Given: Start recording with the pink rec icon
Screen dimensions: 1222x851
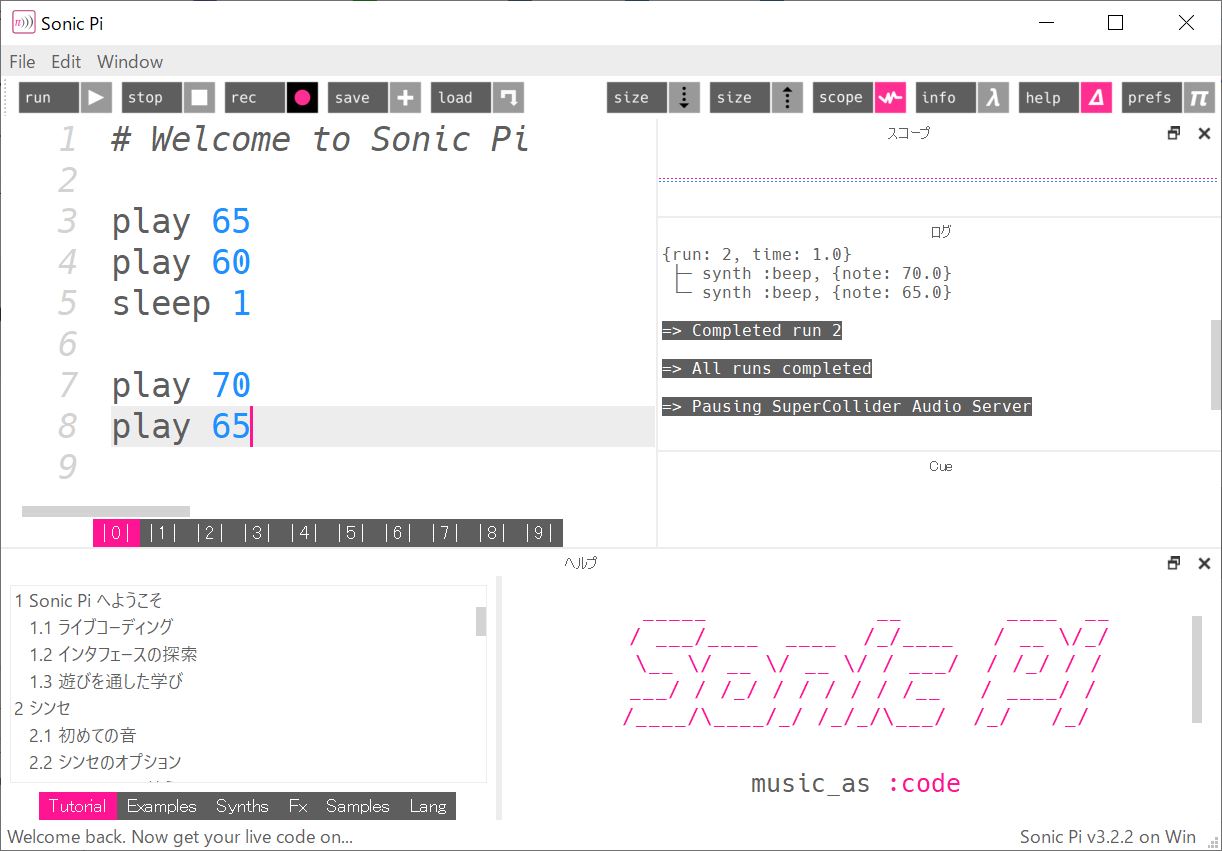Looking at the screenshot, I should pos(302,97).
